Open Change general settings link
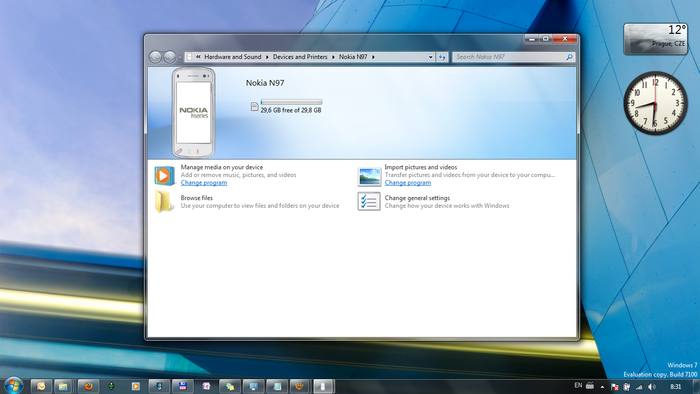700x394 pixels. 417,198
